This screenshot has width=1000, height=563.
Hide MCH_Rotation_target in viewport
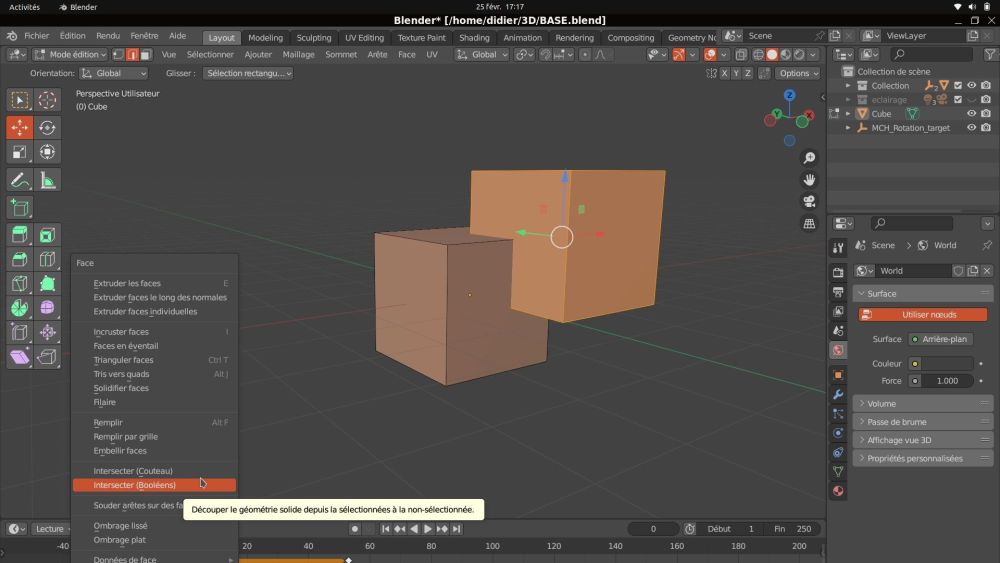(971, 128)
